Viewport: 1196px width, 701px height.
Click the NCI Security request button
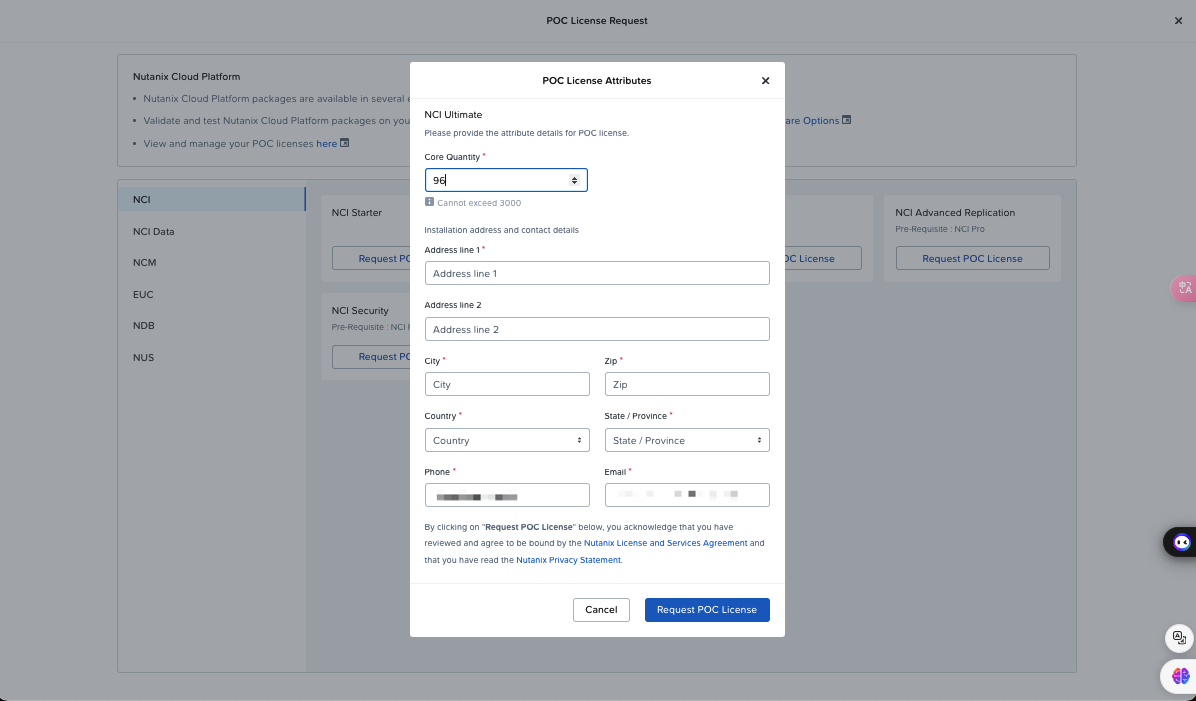[x=371, y=356]
